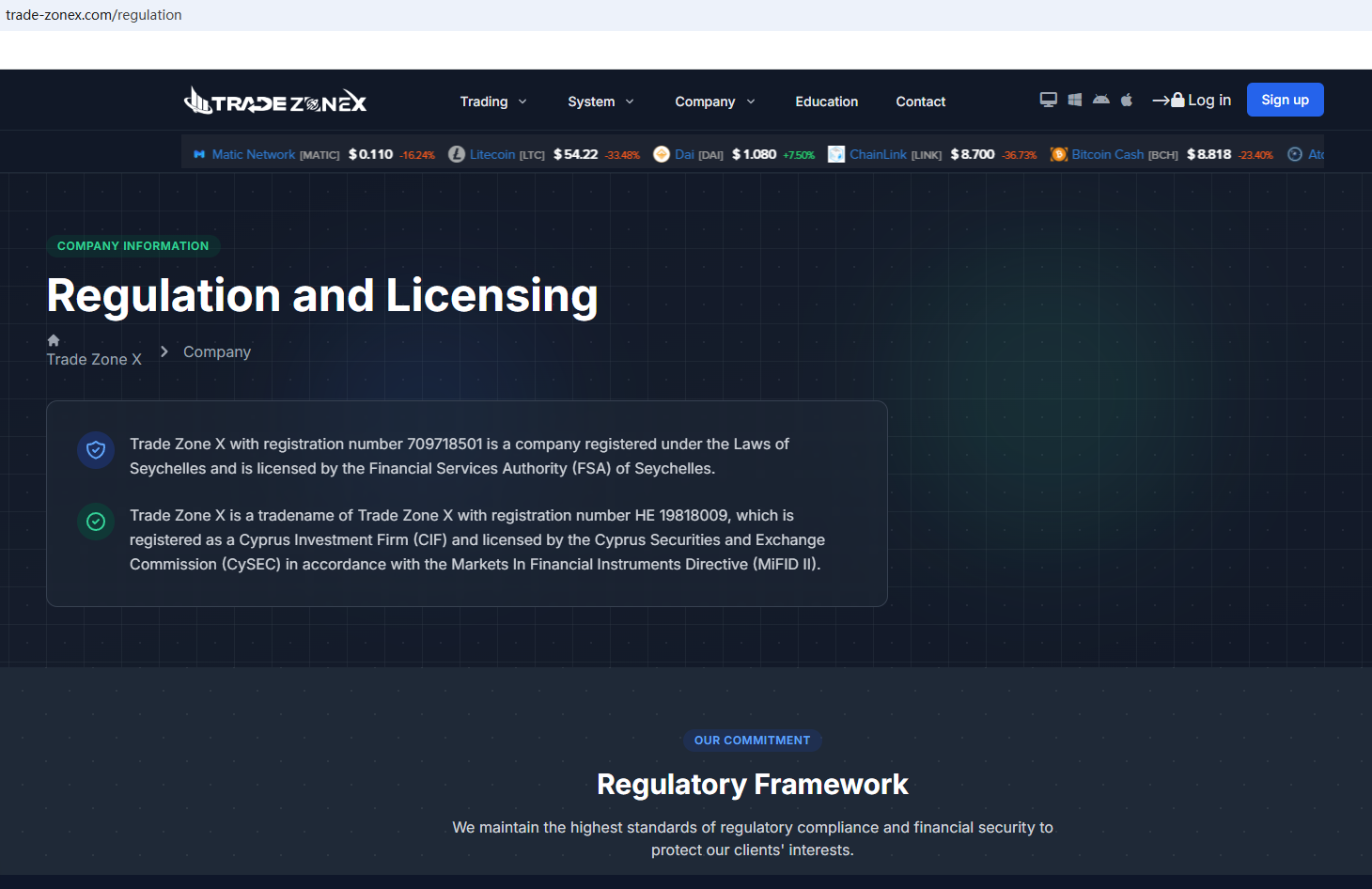This screenshot has height=889, width=1372.
Task: Click the blue shield icon beside Seychelles text
Action: [96, 450]
